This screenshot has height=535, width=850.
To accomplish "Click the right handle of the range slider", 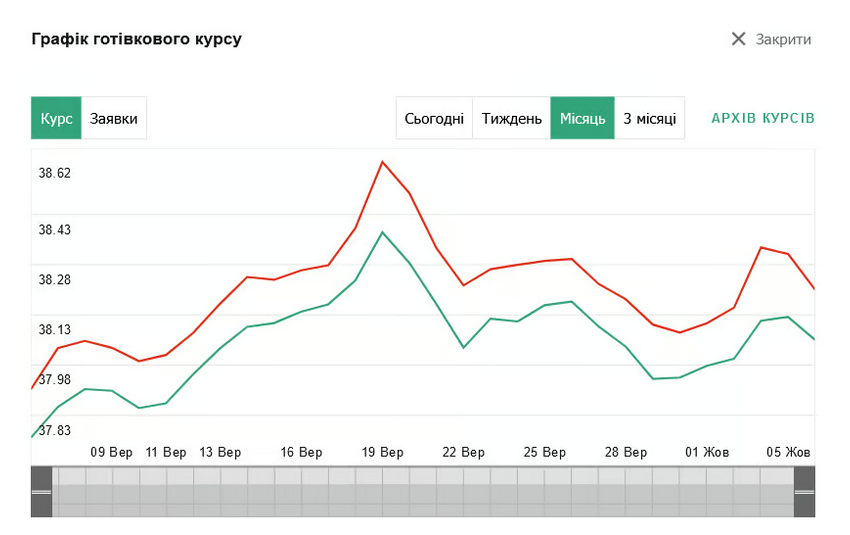I will tap(804, 492).
